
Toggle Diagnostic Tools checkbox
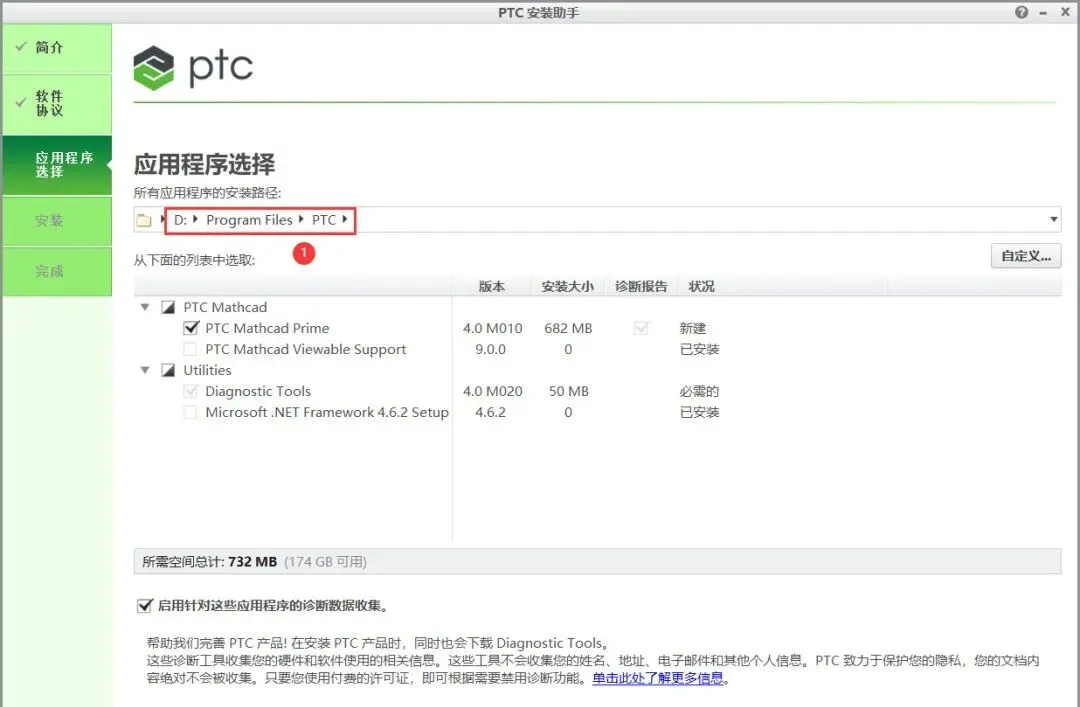[190, 391]
